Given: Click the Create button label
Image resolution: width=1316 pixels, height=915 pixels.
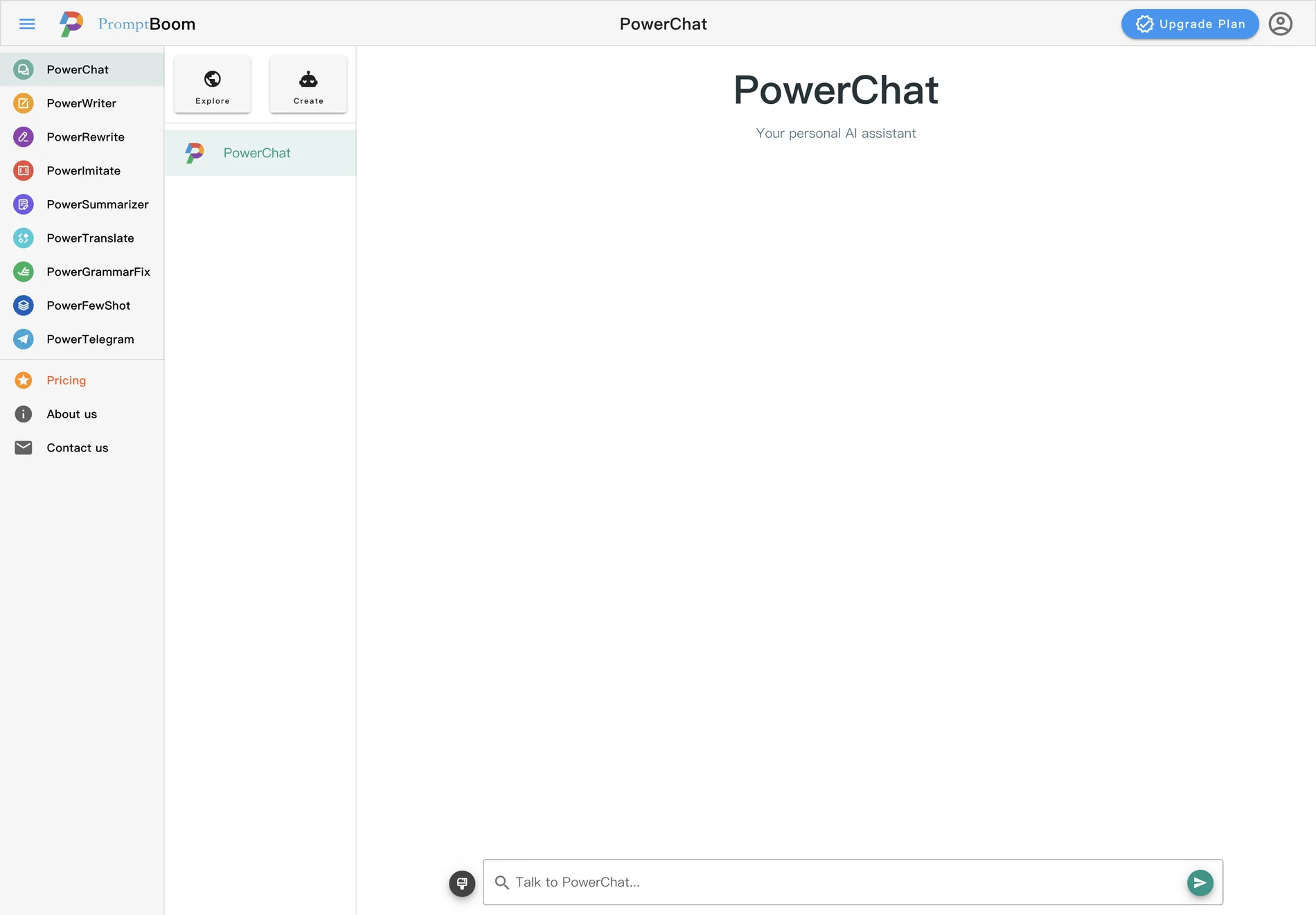Looking at the screenshot, I should pos(308,101).
